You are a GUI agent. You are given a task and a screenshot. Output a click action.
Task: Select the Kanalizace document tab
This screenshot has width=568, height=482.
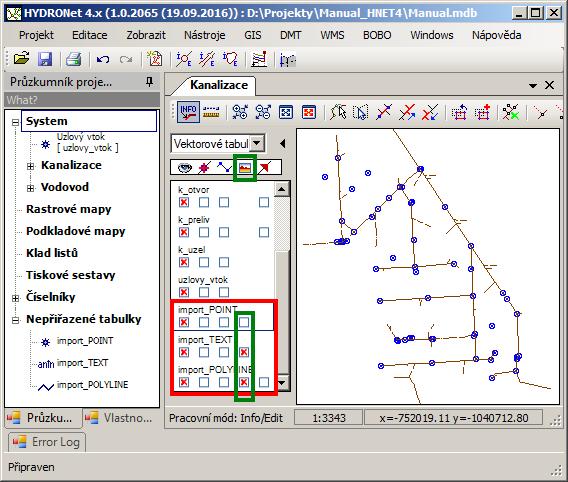(219, 85)
